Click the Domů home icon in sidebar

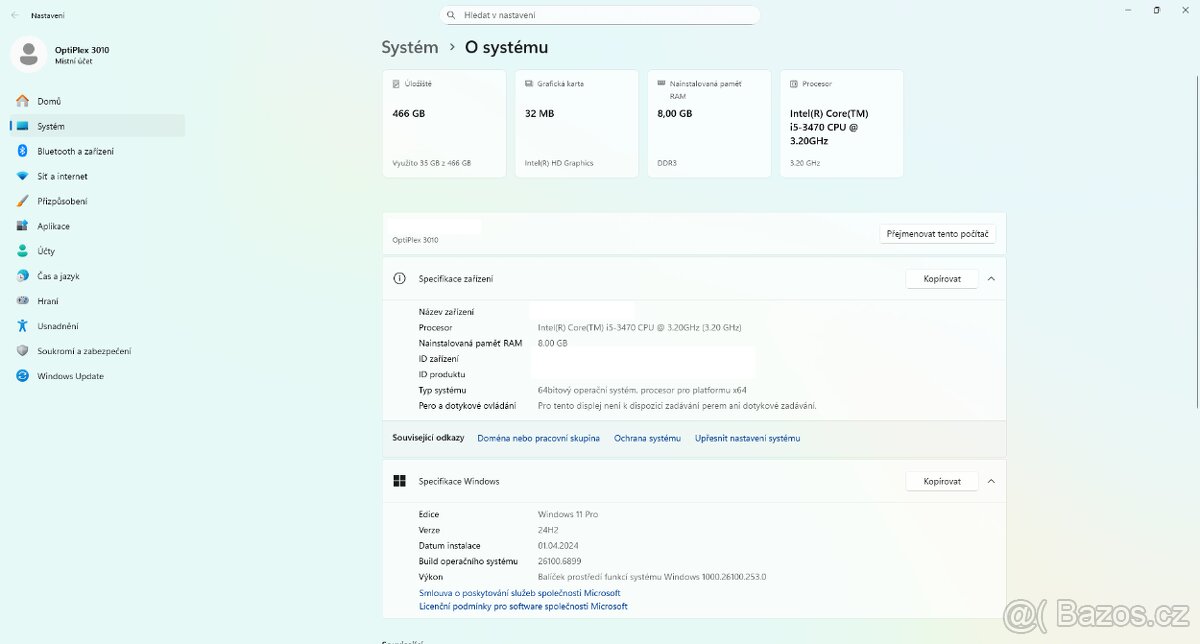22,101
